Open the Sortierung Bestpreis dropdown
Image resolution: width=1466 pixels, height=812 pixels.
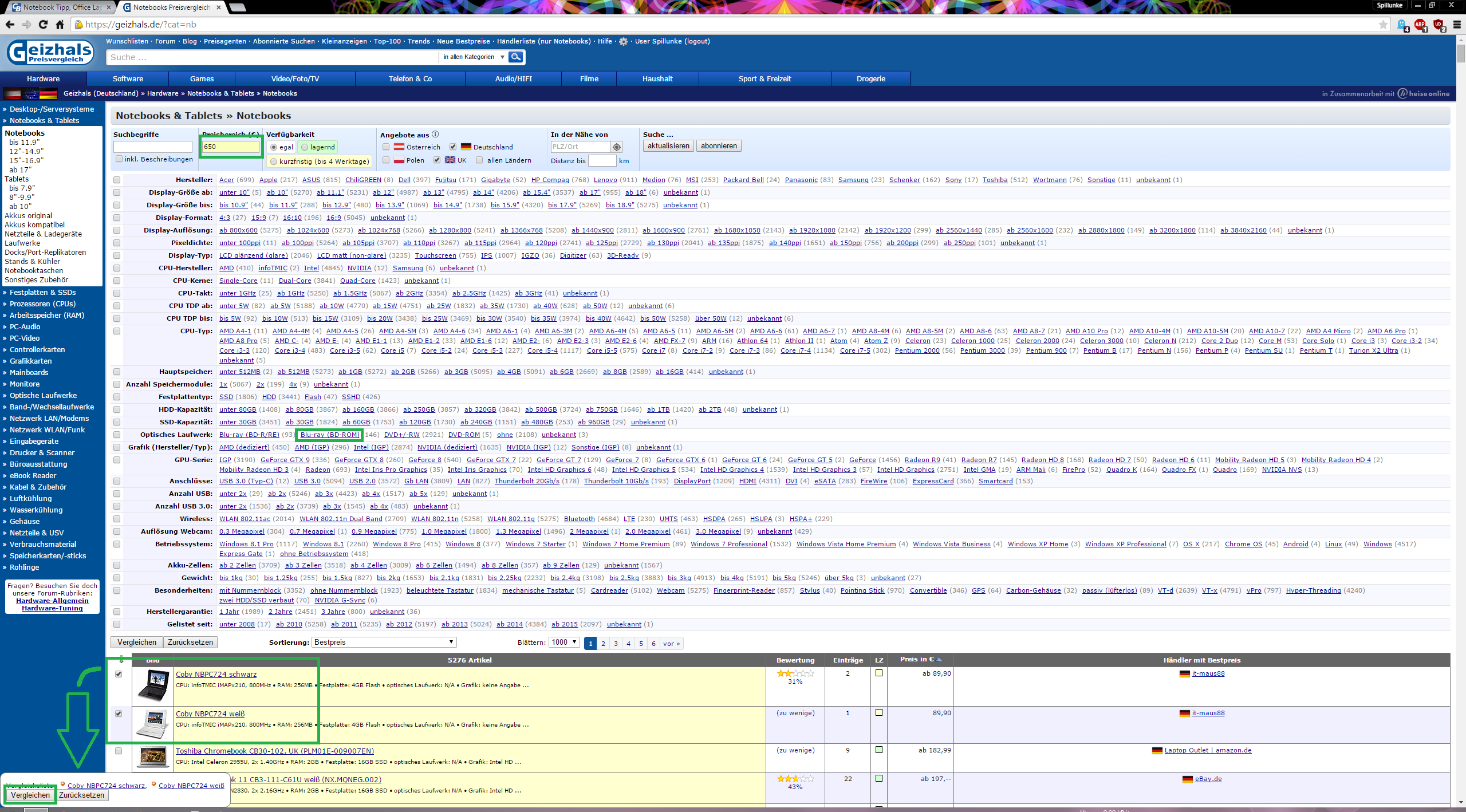(x=384, y=642)
